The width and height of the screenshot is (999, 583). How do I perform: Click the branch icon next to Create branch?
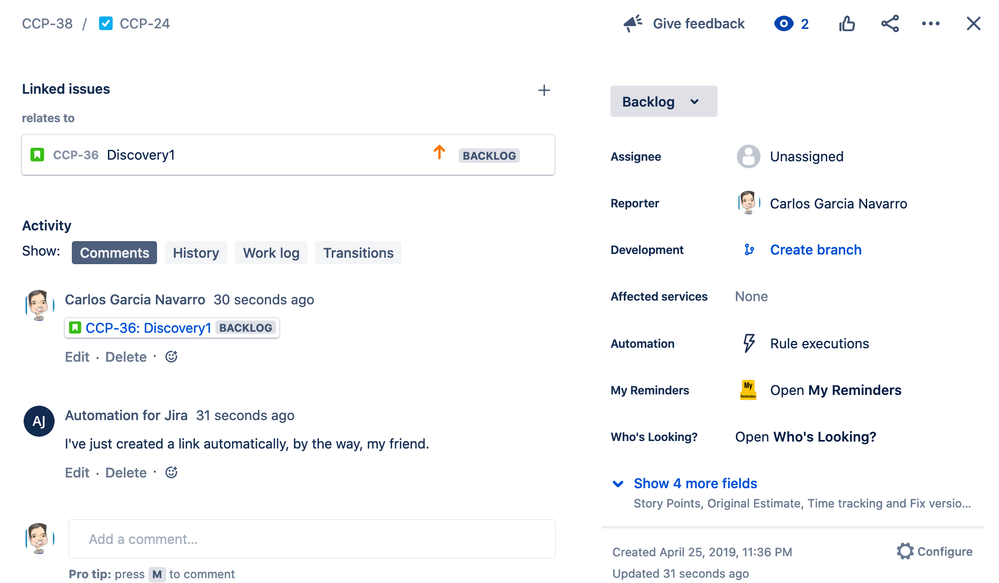[x=749, y=250]
